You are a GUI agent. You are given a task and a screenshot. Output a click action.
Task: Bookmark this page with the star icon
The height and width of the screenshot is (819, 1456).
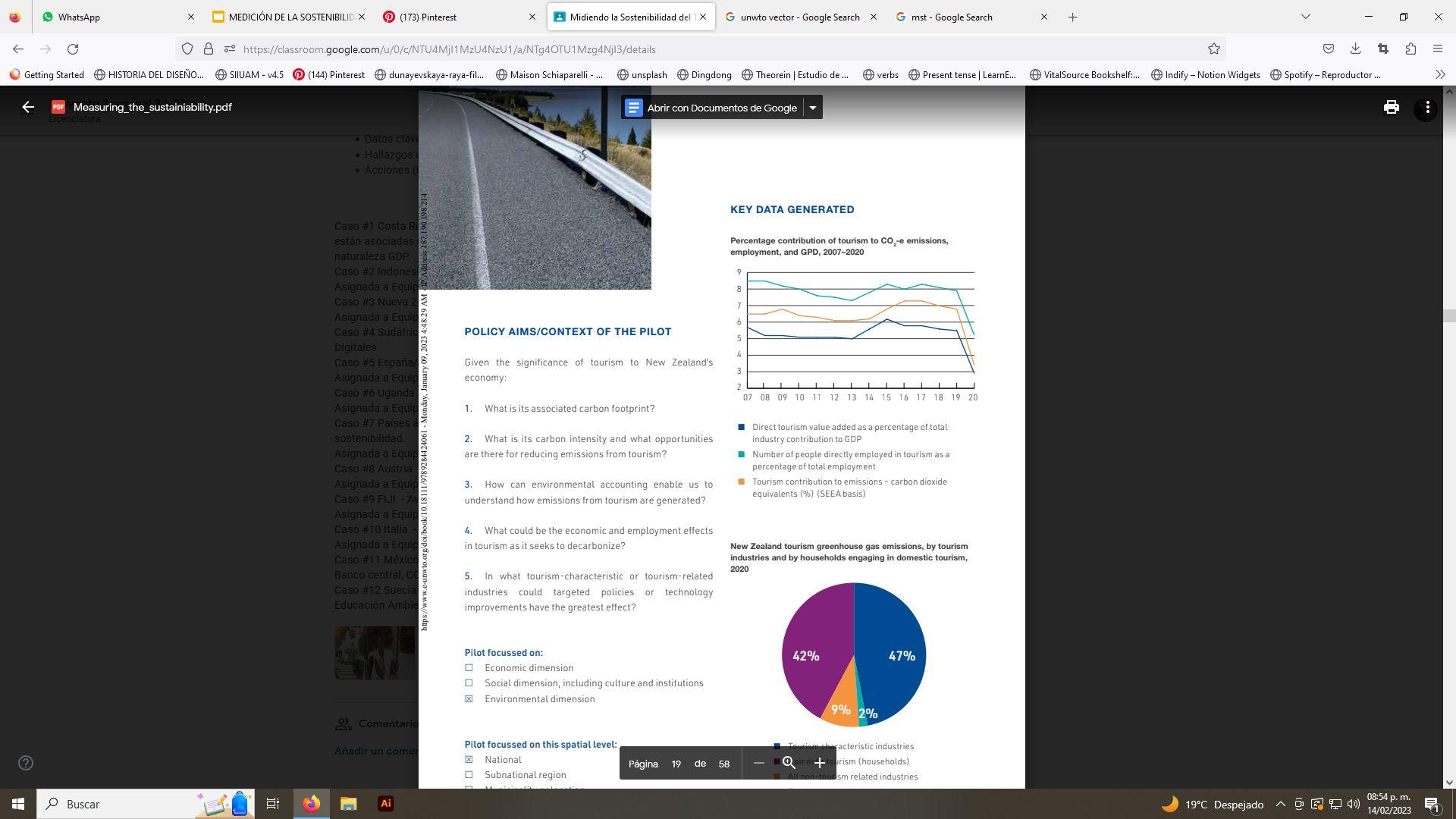pos(1213,49)
